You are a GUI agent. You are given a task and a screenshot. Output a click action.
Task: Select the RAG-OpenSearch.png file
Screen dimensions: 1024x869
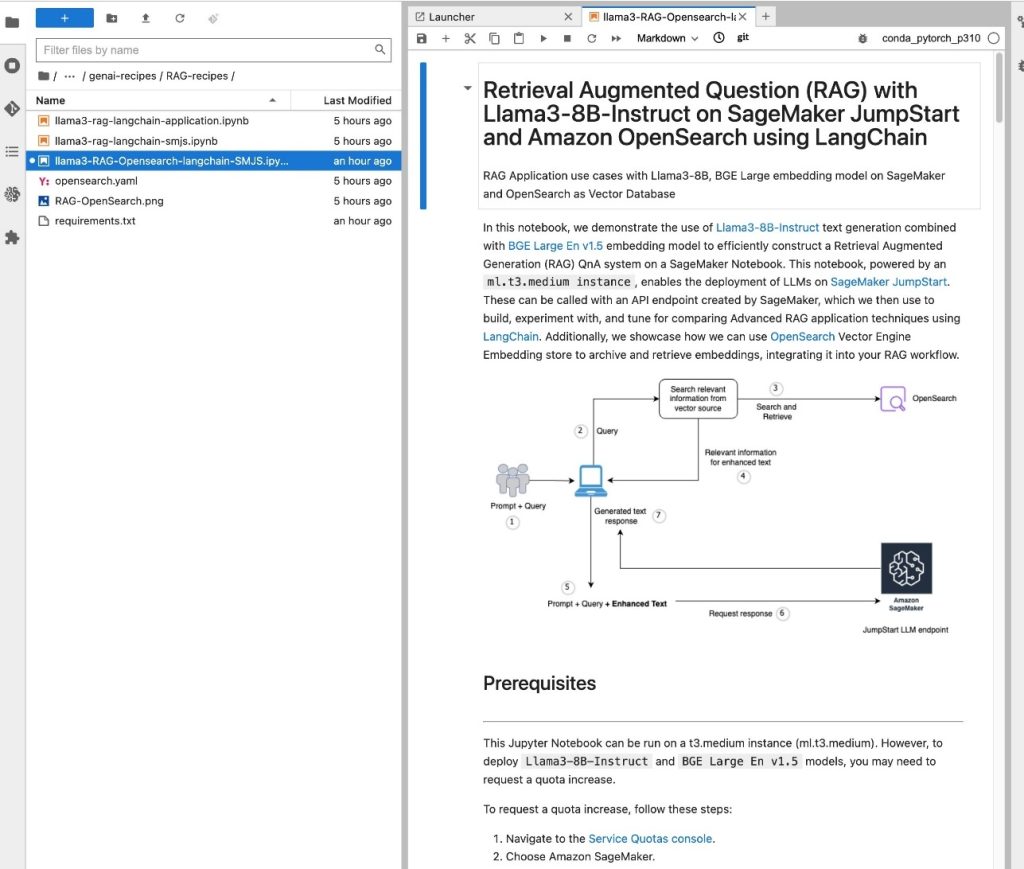pos(214,201)
